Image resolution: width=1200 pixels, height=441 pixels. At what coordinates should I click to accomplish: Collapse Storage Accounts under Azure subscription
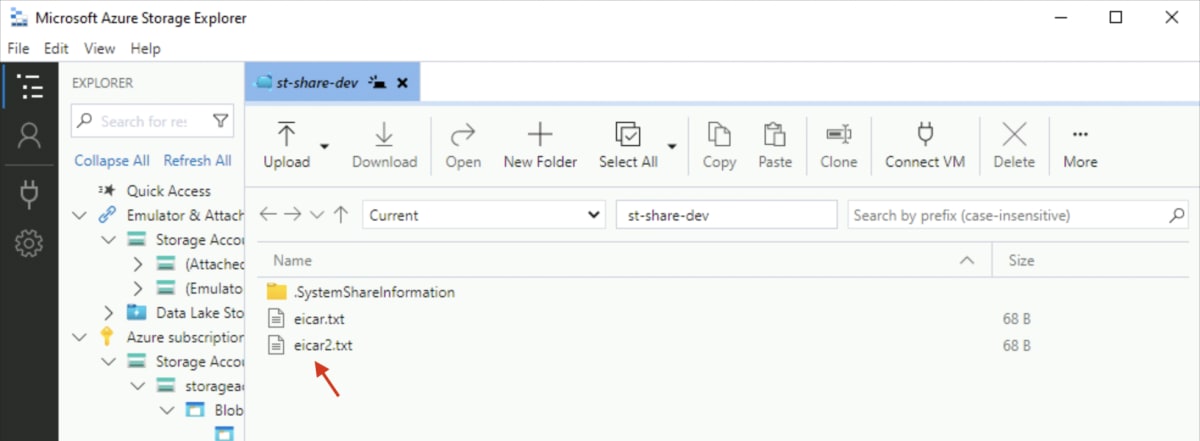coord(109,361)
